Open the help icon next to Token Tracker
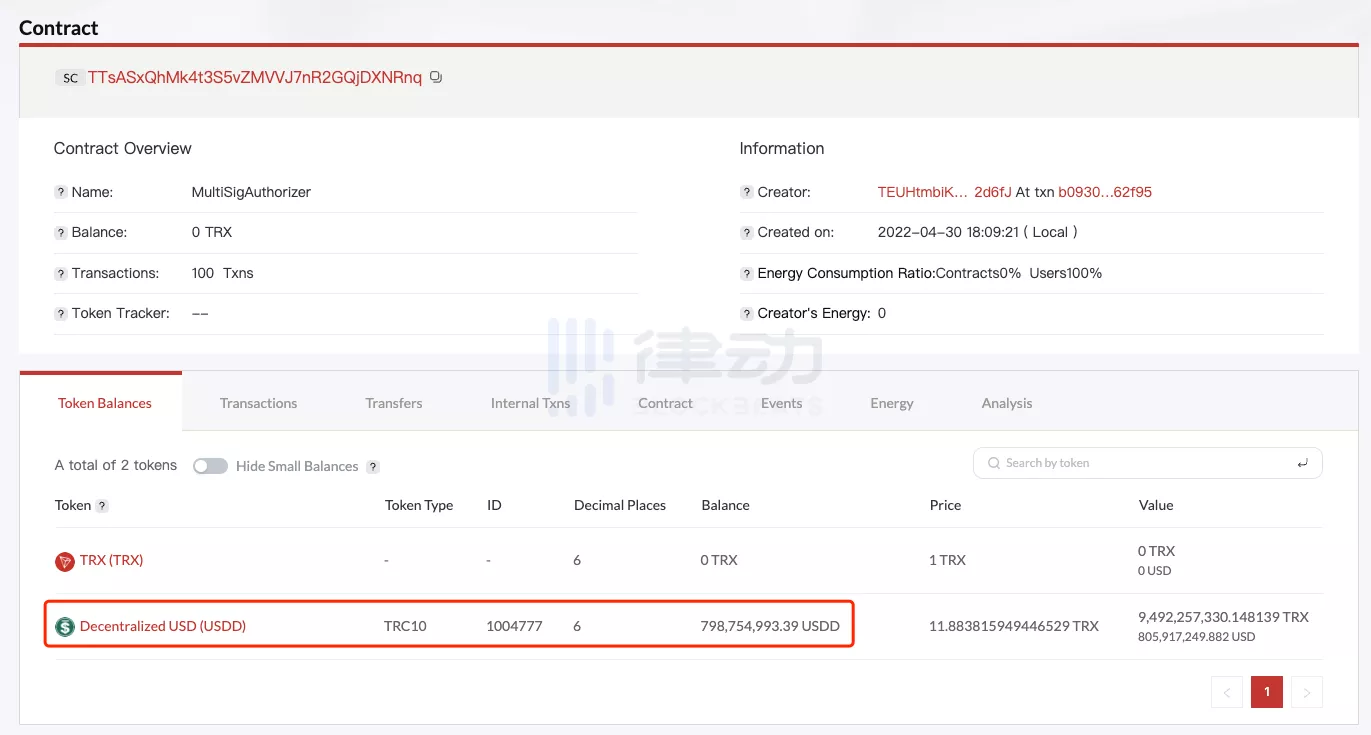Image resolution: width=1371 pixels, height=735 pixels. pos(61,313)
